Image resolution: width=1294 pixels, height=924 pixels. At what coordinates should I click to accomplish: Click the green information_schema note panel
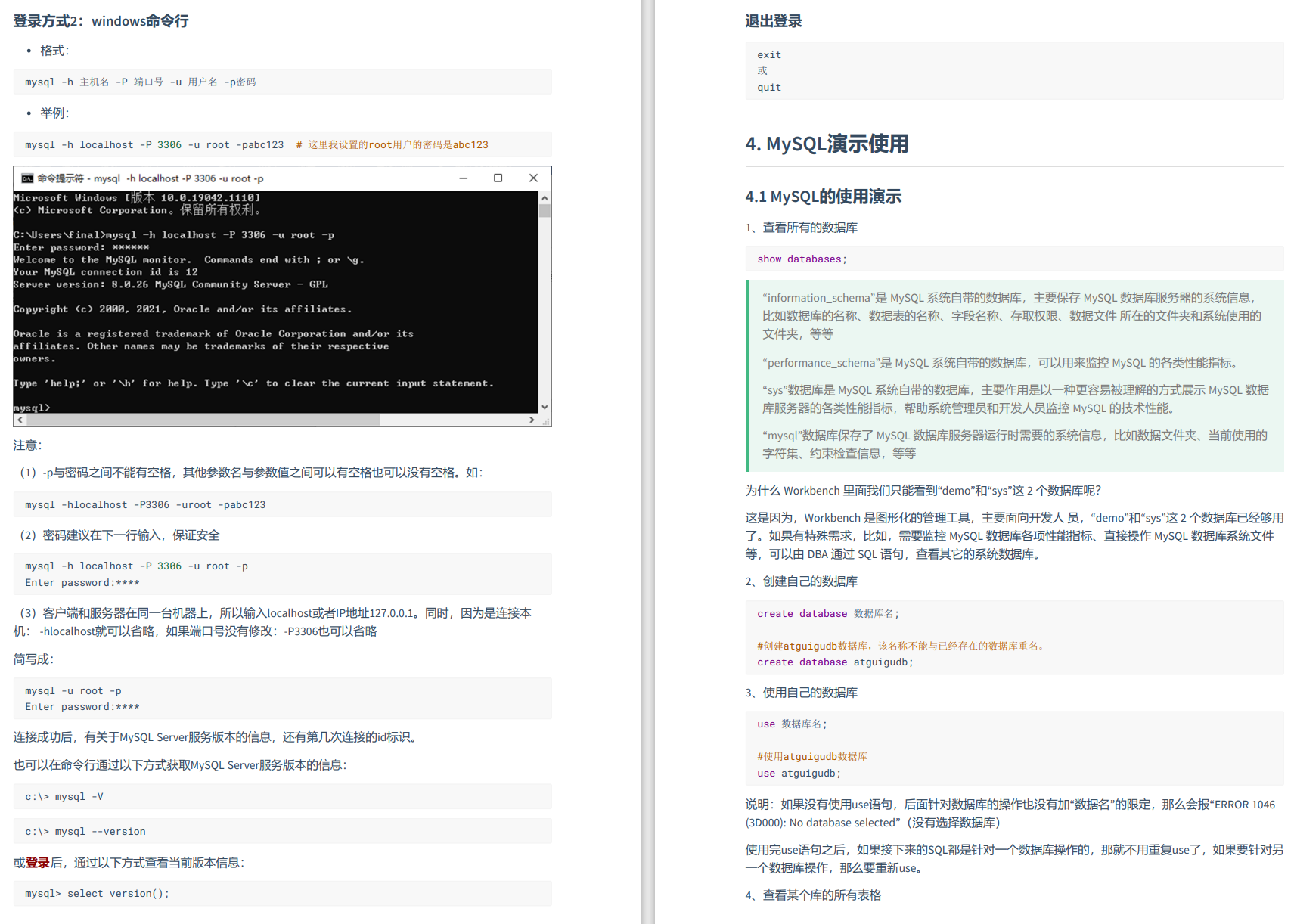tap(1013, 374)
